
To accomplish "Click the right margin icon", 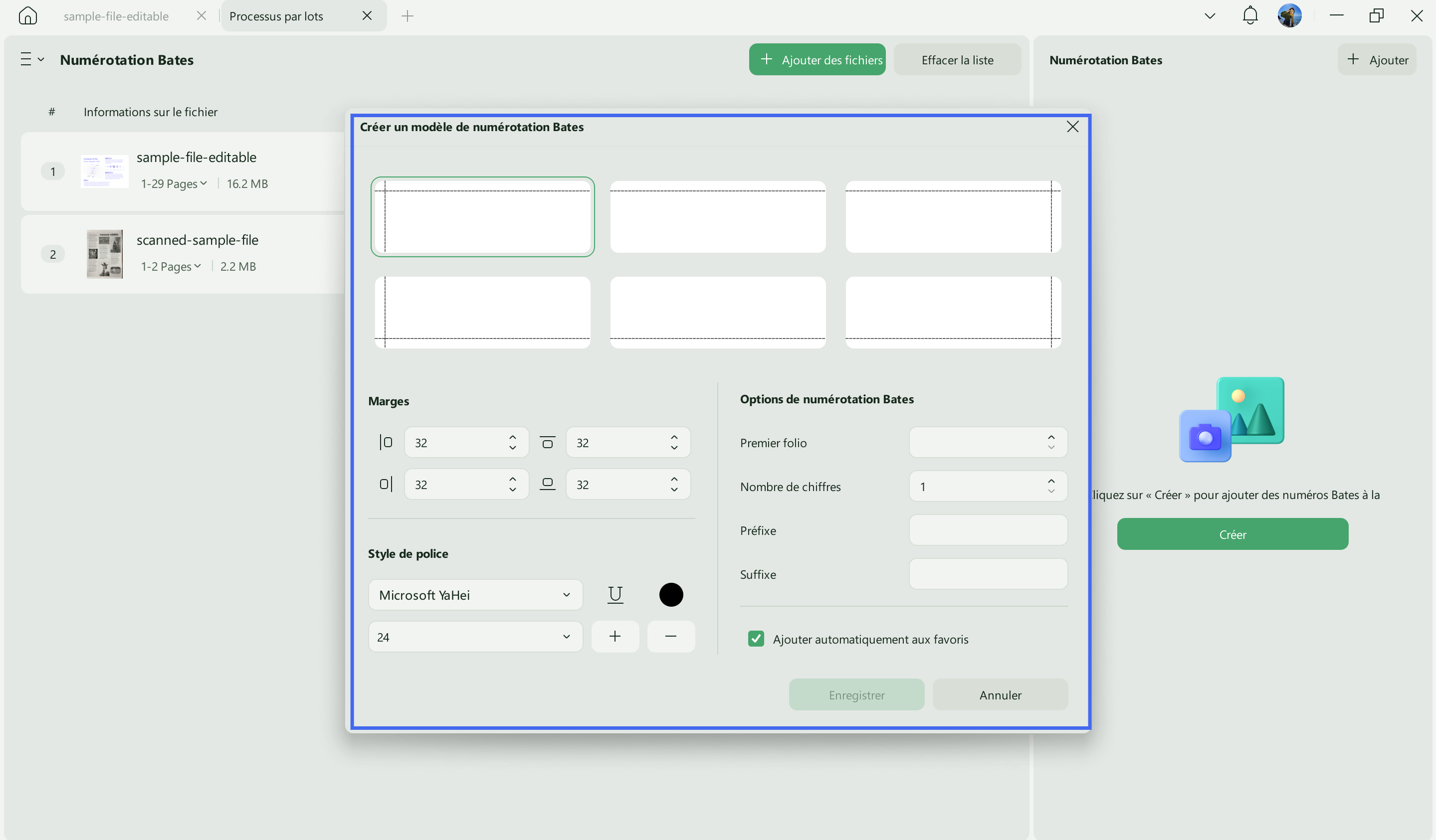I will point(386,484).
